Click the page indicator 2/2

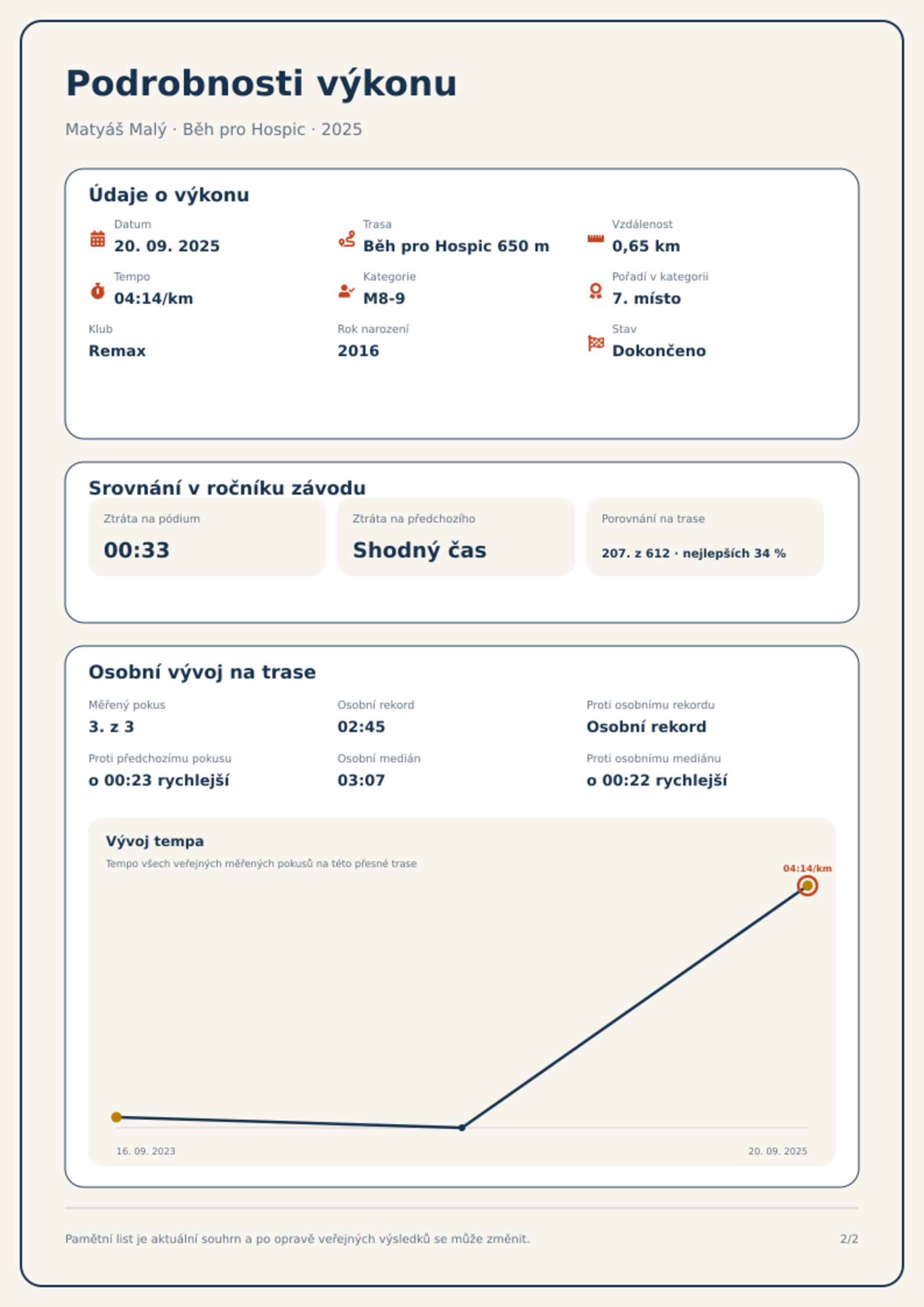[849, 1238]
